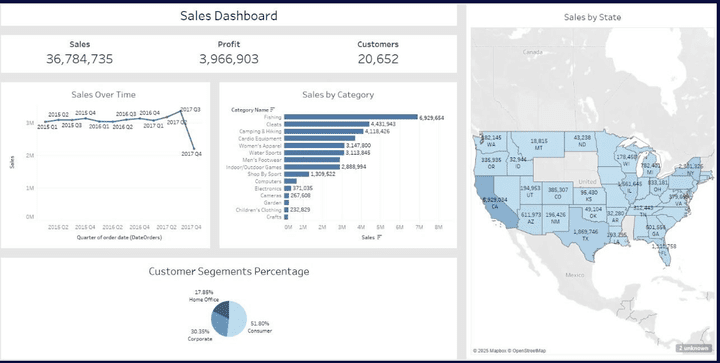The height and width of the screenshot is (363, 720).
Task: Click the Sales Dashboard title
Action: (x=229, y=16)
